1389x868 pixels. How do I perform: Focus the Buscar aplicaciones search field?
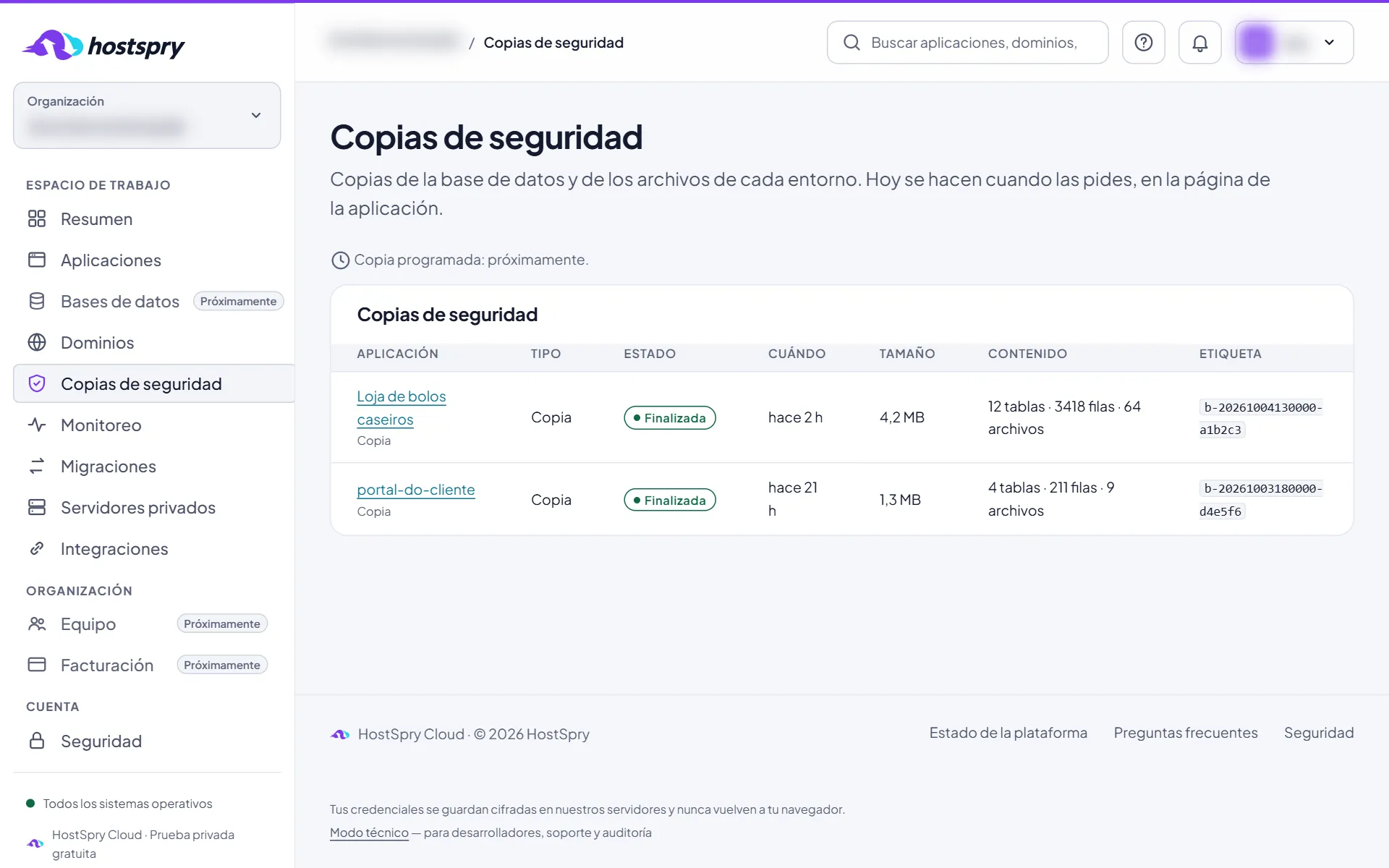(967, 43)
